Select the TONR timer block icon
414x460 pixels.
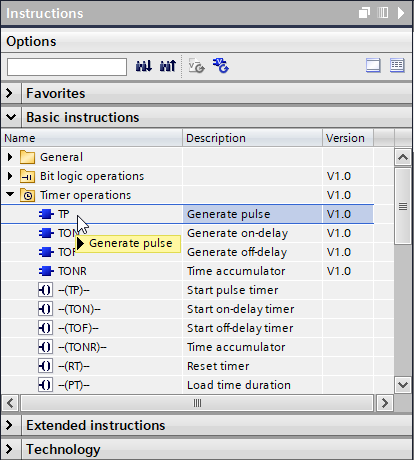tap(46, 271)
